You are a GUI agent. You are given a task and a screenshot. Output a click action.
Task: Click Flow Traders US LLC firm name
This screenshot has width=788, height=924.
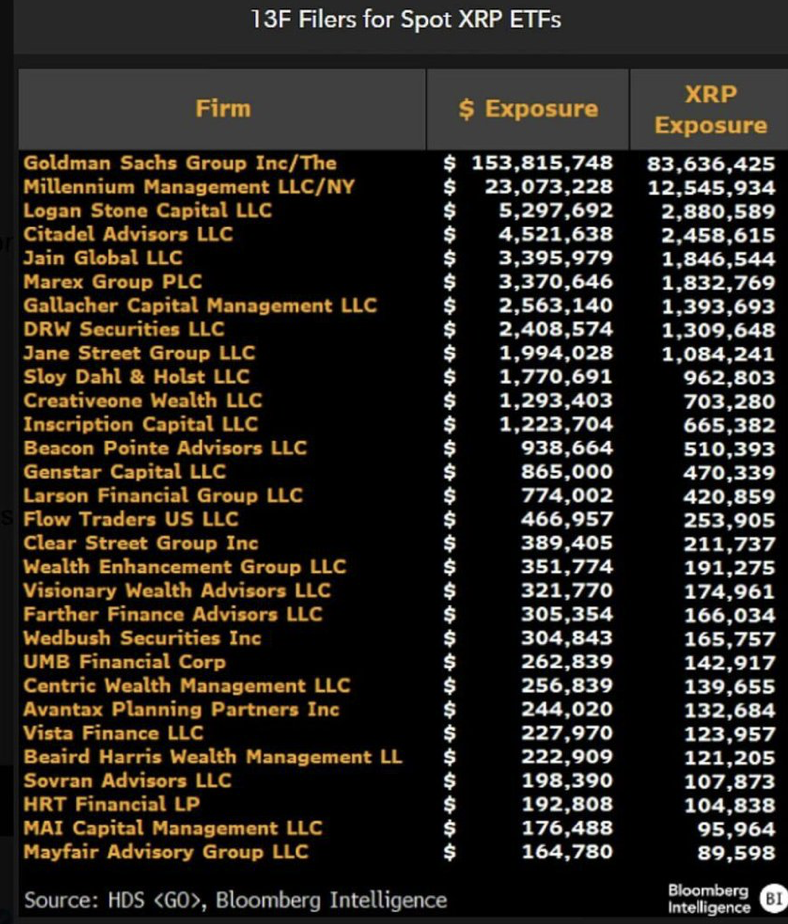(131, 519)
